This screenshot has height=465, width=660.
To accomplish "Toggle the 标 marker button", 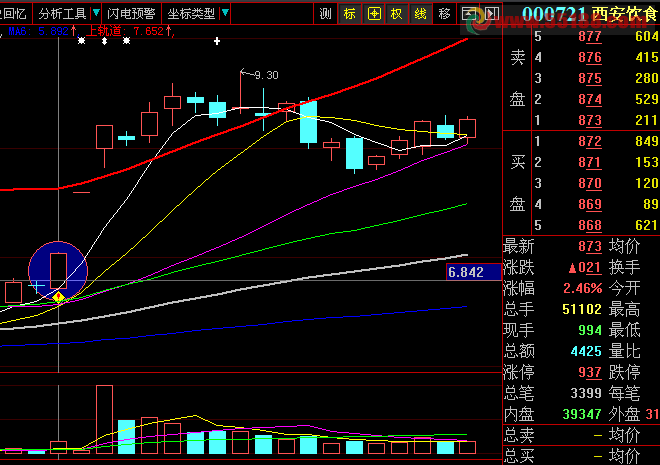I will coord(349,14).
